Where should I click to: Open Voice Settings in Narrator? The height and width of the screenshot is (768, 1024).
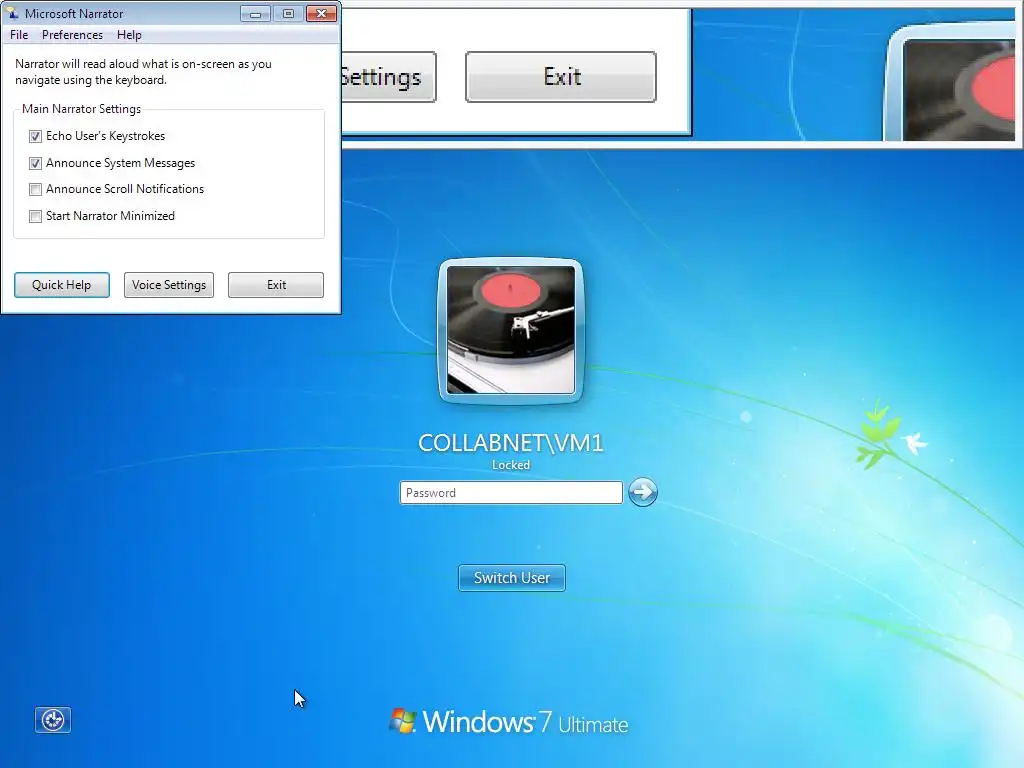(169, 285)
